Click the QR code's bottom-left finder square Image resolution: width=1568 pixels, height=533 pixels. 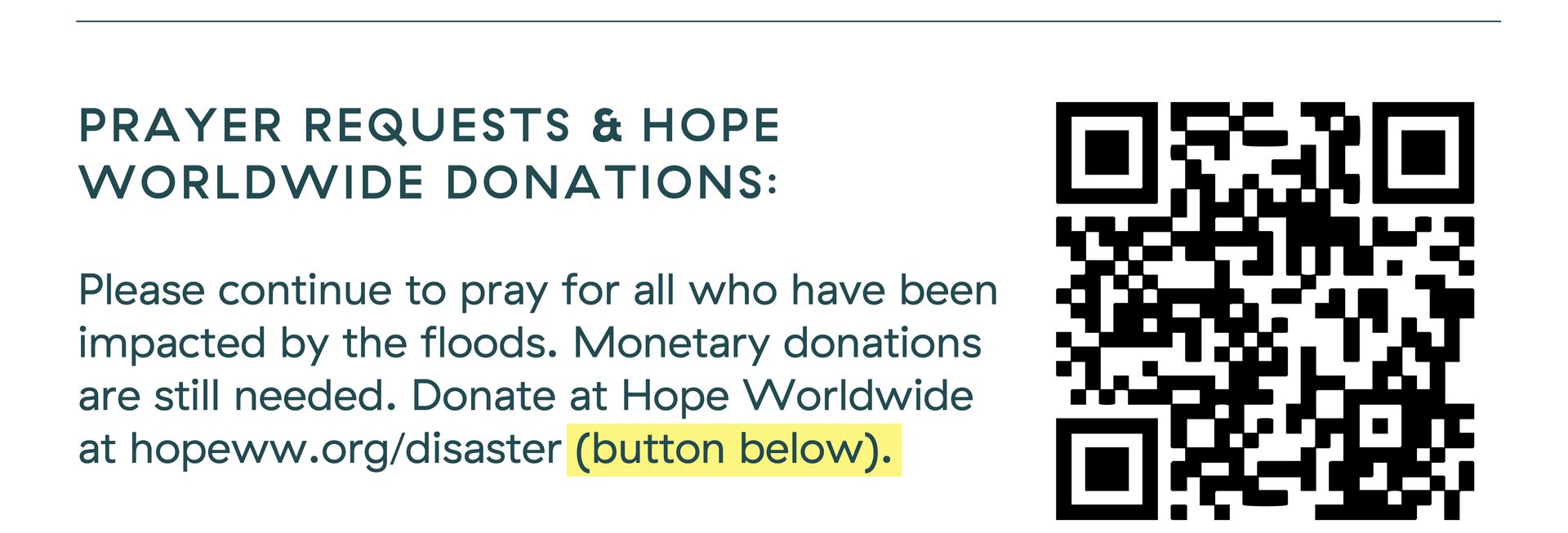pyautogui.click(x=1107, y=469)
